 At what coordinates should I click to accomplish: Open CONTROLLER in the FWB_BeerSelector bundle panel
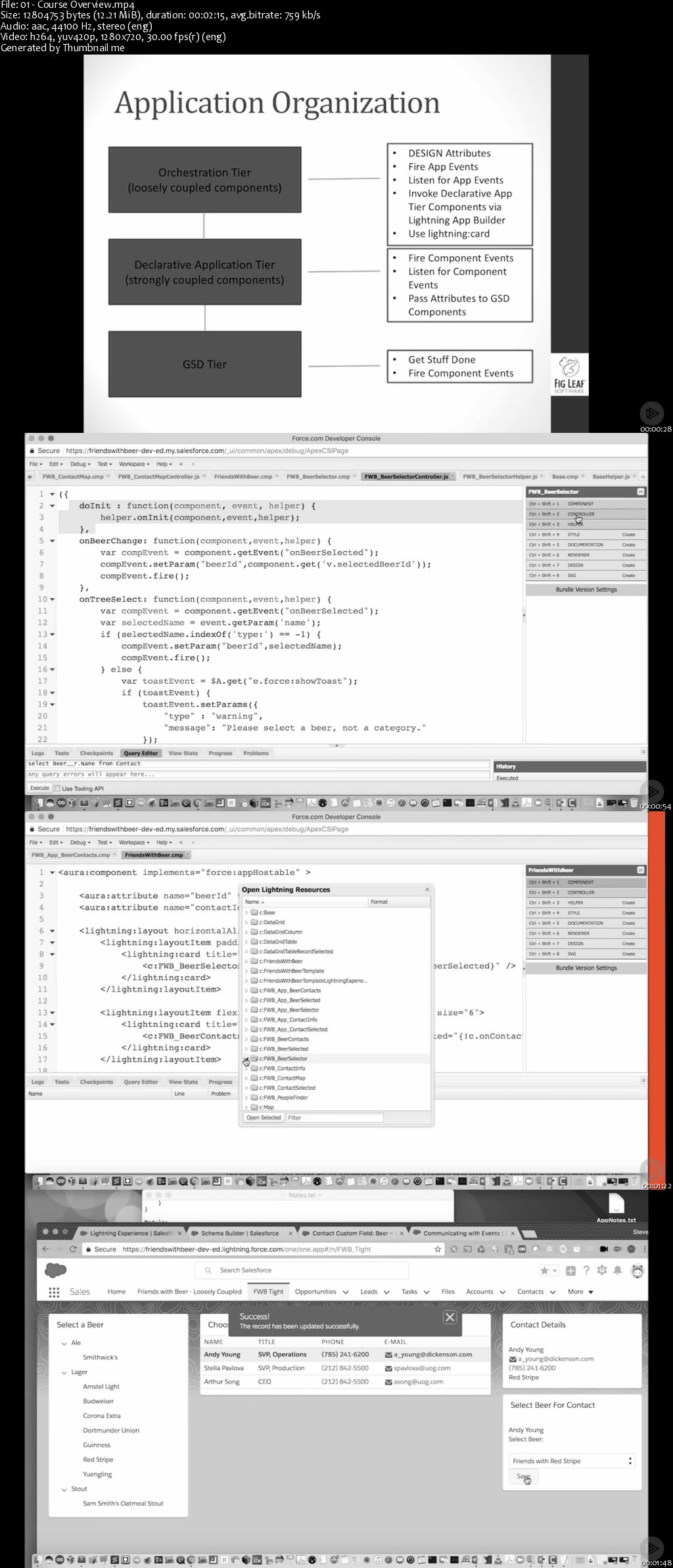click(586, 514)
